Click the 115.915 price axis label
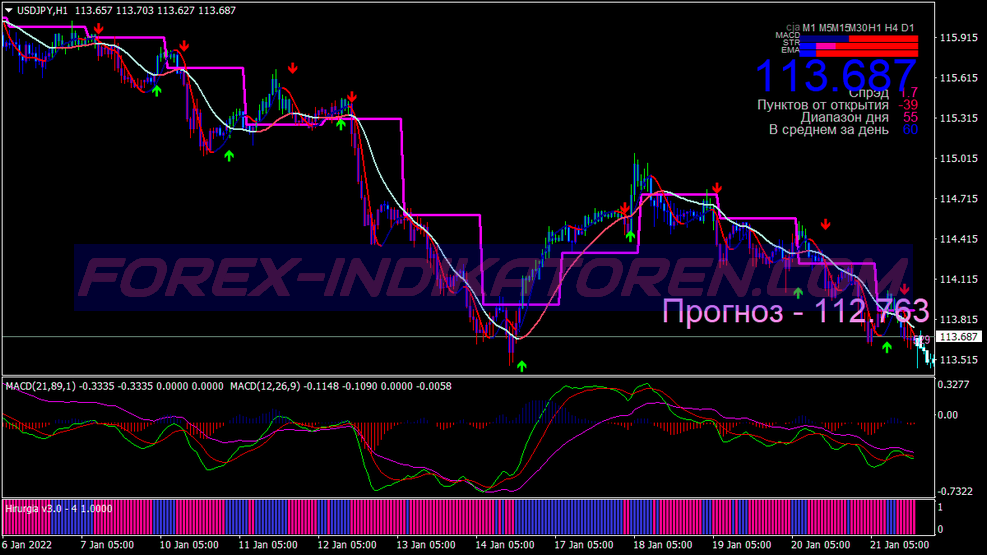Image resolution: width=987 pixels, height=555 pixels. pyautogui.click(x=958, y=38)
